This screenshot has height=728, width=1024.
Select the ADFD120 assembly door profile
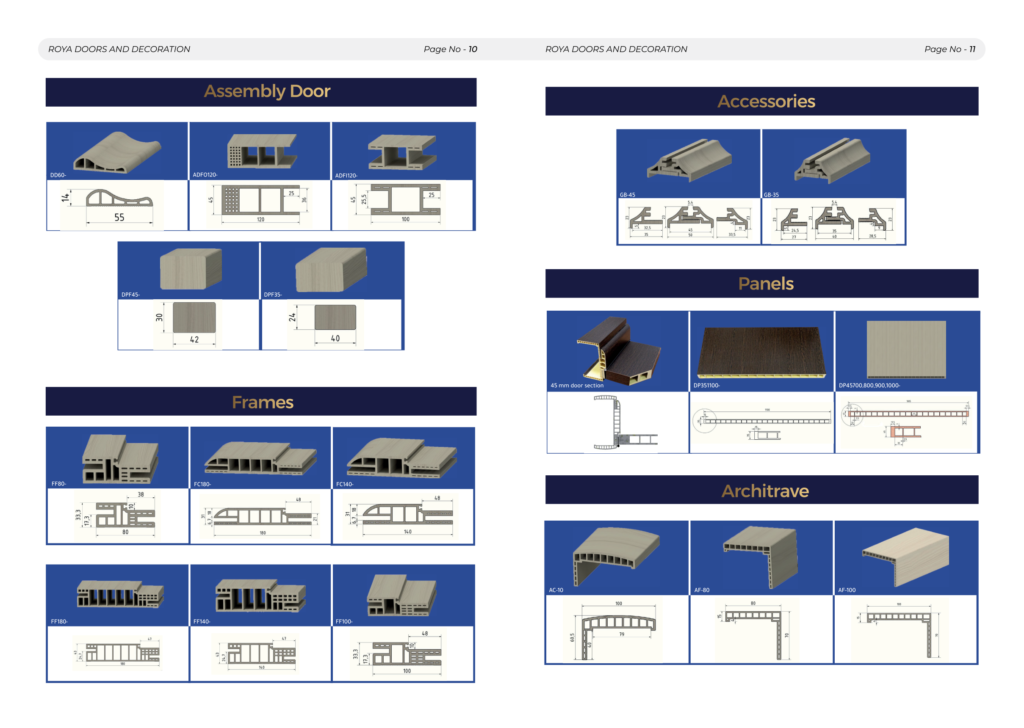click(x=259, y=151)
